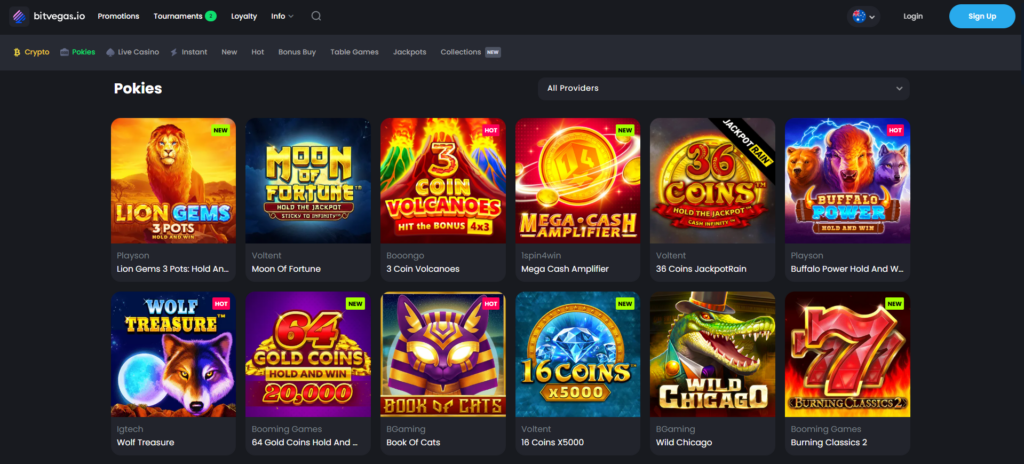
Task: Open Burning Classics 2 game thumbnail
Action: [x=848, y=354]
